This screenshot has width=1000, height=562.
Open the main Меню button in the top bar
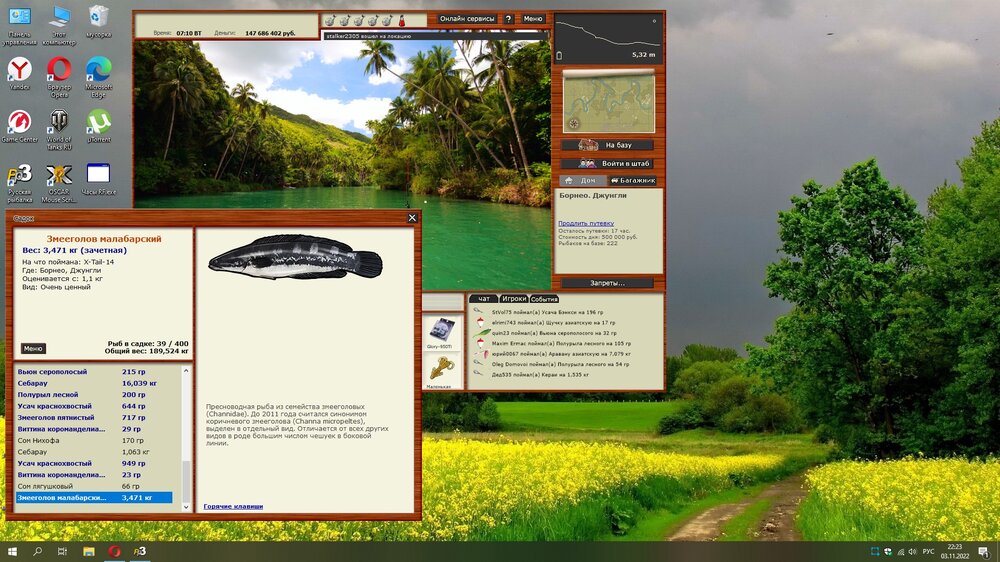coord(533,19)
